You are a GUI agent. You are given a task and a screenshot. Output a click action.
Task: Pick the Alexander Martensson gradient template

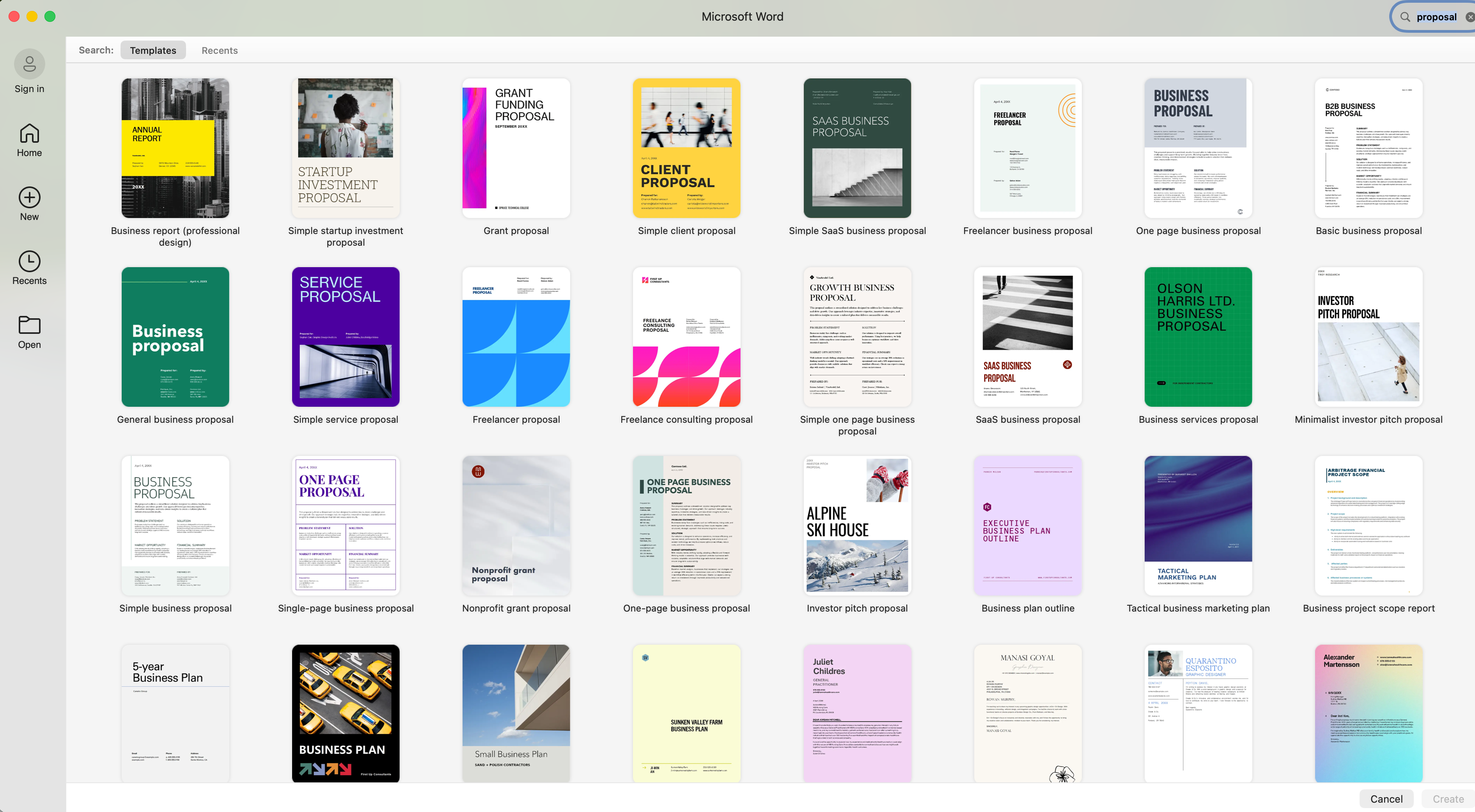point(1369,713)
